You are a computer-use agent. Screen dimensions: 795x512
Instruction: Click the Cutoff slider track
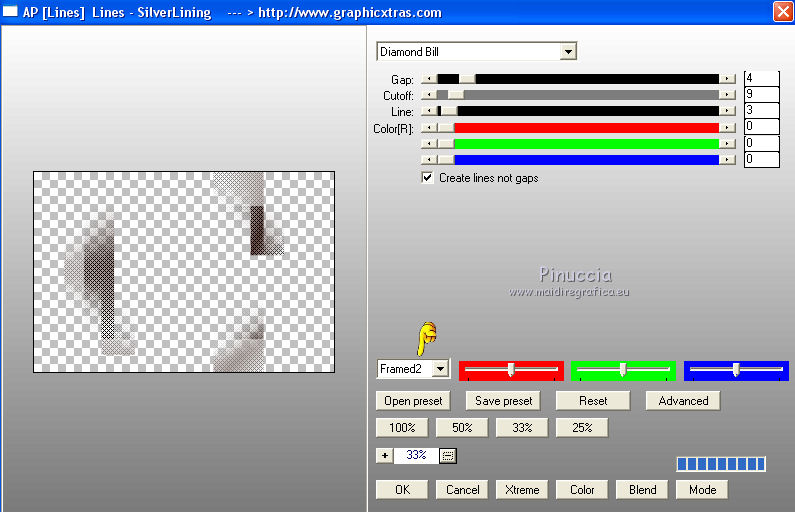click(x=578, y=95)
